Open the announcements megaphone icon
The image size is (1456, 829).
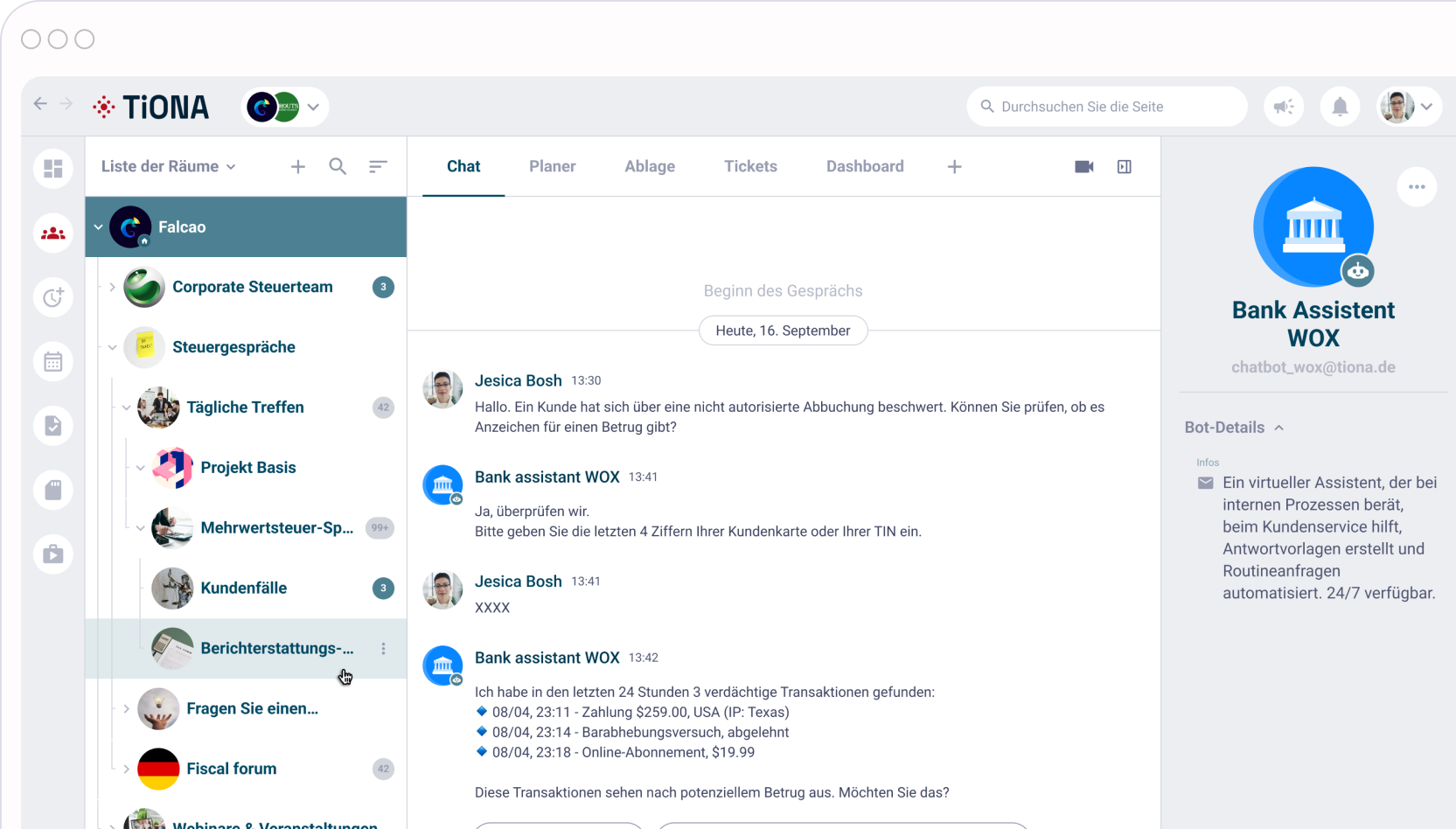point(1284,107)
